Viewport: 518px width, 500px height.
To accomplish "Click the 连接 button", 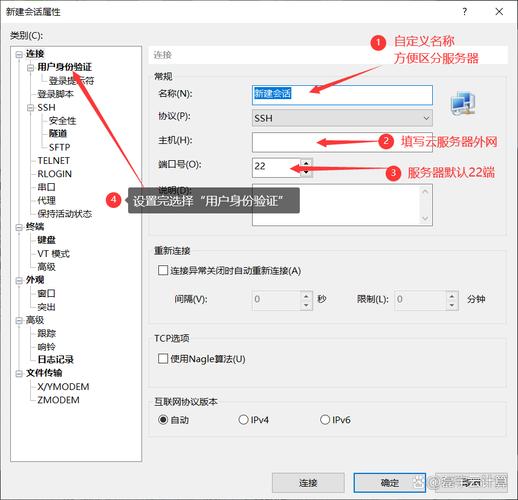I will click(308, 482).
